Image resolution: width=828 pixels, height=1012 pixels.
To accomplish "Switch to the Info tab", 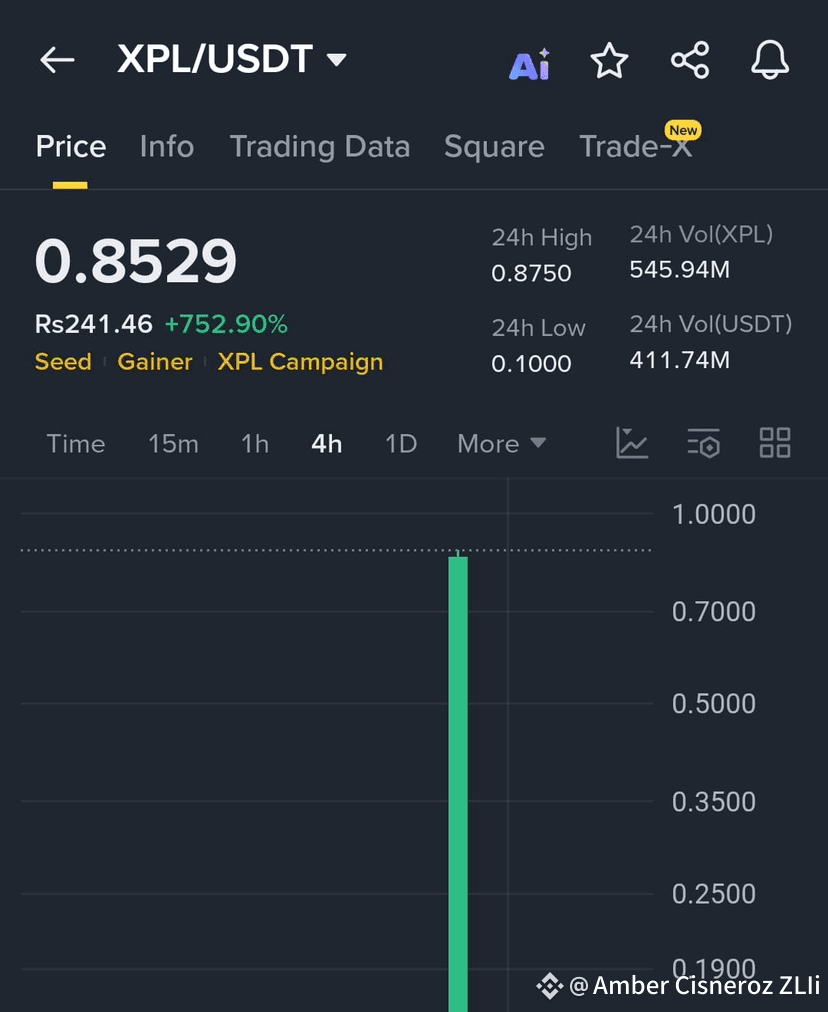I will point(167,147).
